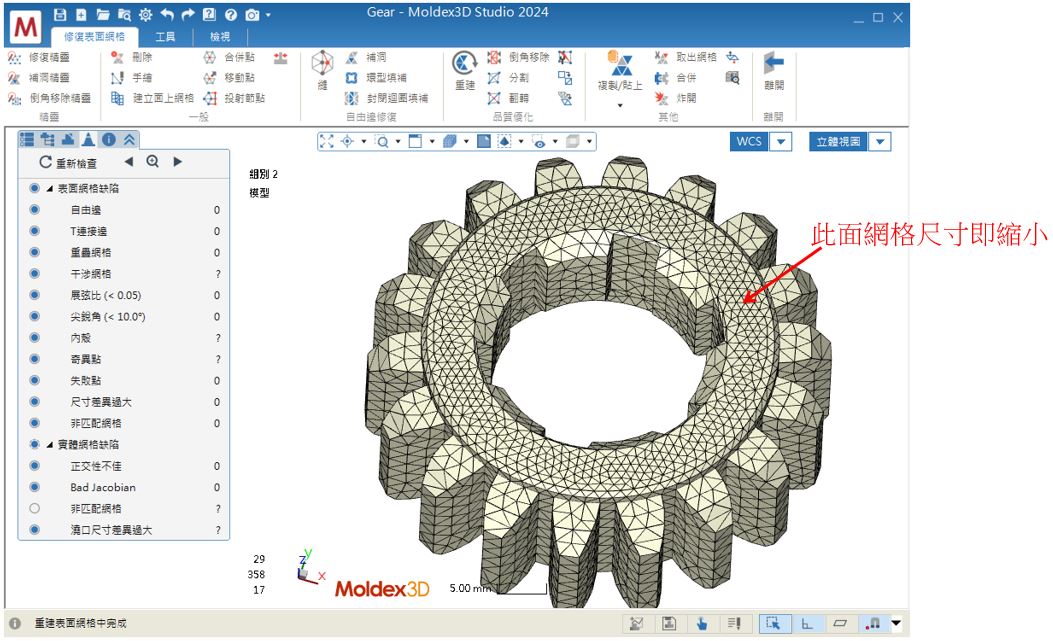Image resolution: width=1053 pixels, height=641 pixels.
Task: Collapse the panel with double-chevron icon
Action: (x=129, y=139)
